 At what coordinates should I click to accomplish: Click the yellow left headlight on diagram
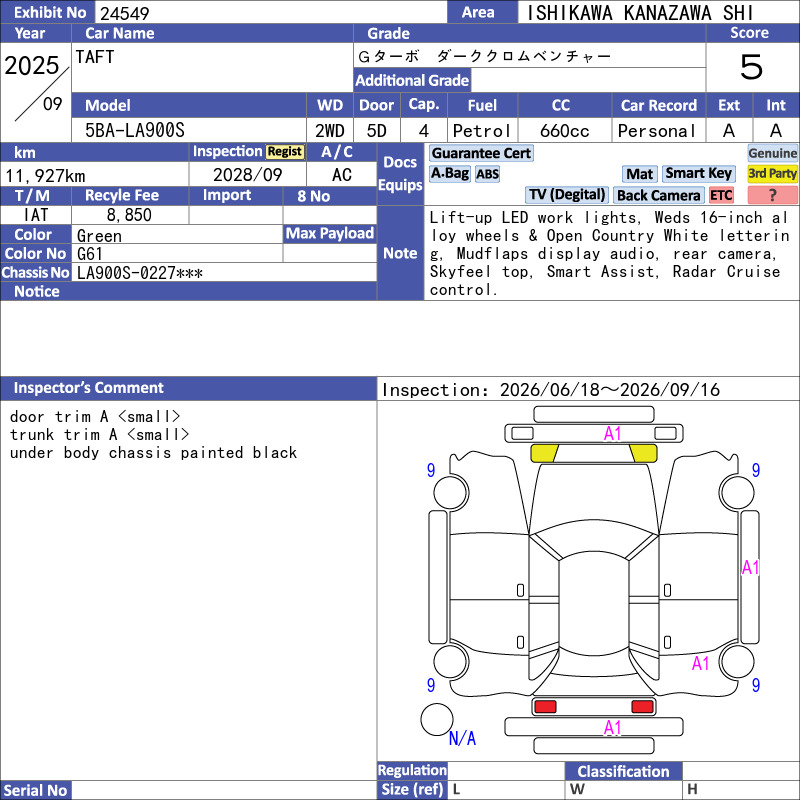tap(544, 453)
